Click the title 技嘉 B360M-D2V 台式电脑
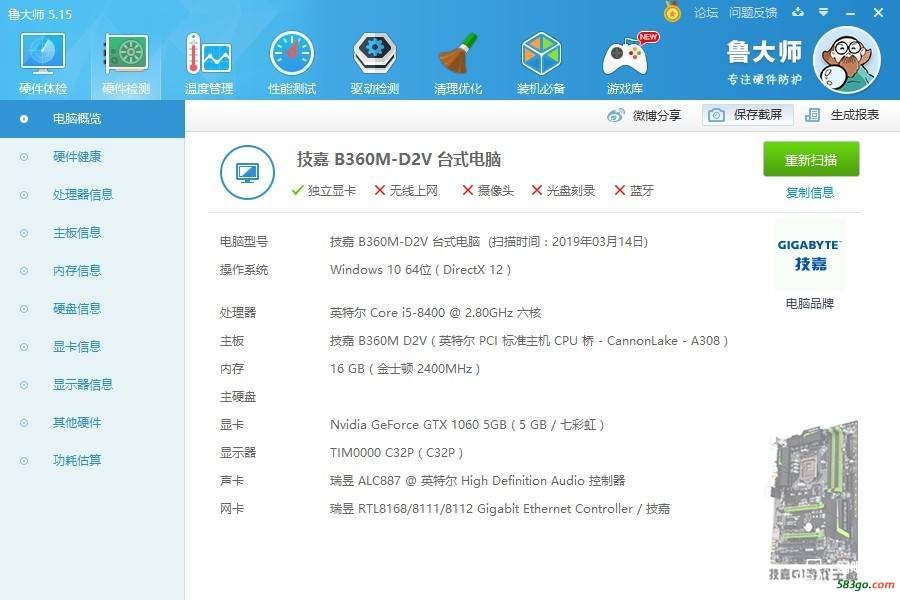900x600 pixels. pos(399,159)
